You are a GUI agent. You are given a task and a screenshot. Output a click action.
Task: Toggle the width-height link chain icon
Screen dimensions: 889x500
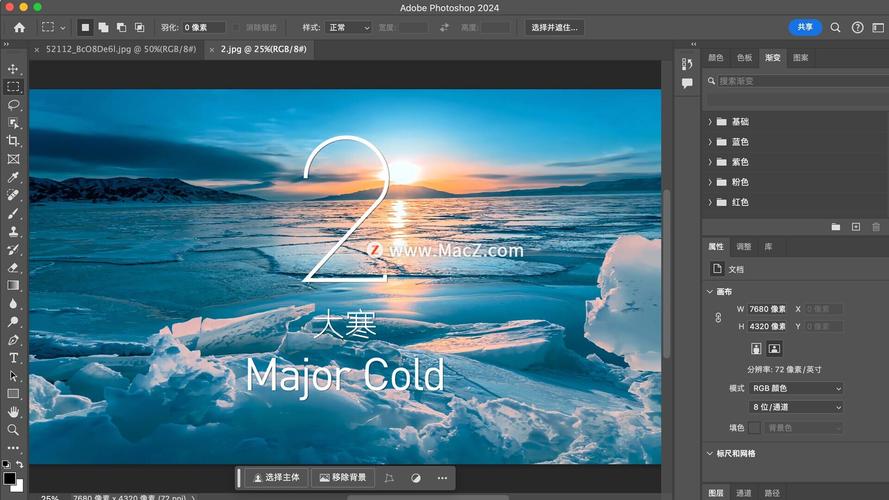[717, 318]
